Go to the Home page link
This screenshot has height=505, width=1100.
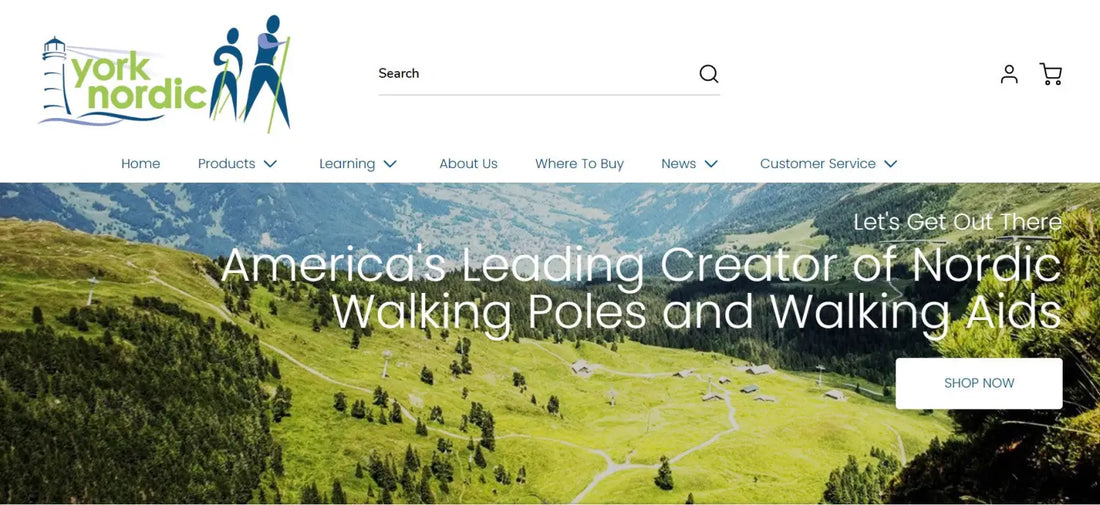point(140,163)
